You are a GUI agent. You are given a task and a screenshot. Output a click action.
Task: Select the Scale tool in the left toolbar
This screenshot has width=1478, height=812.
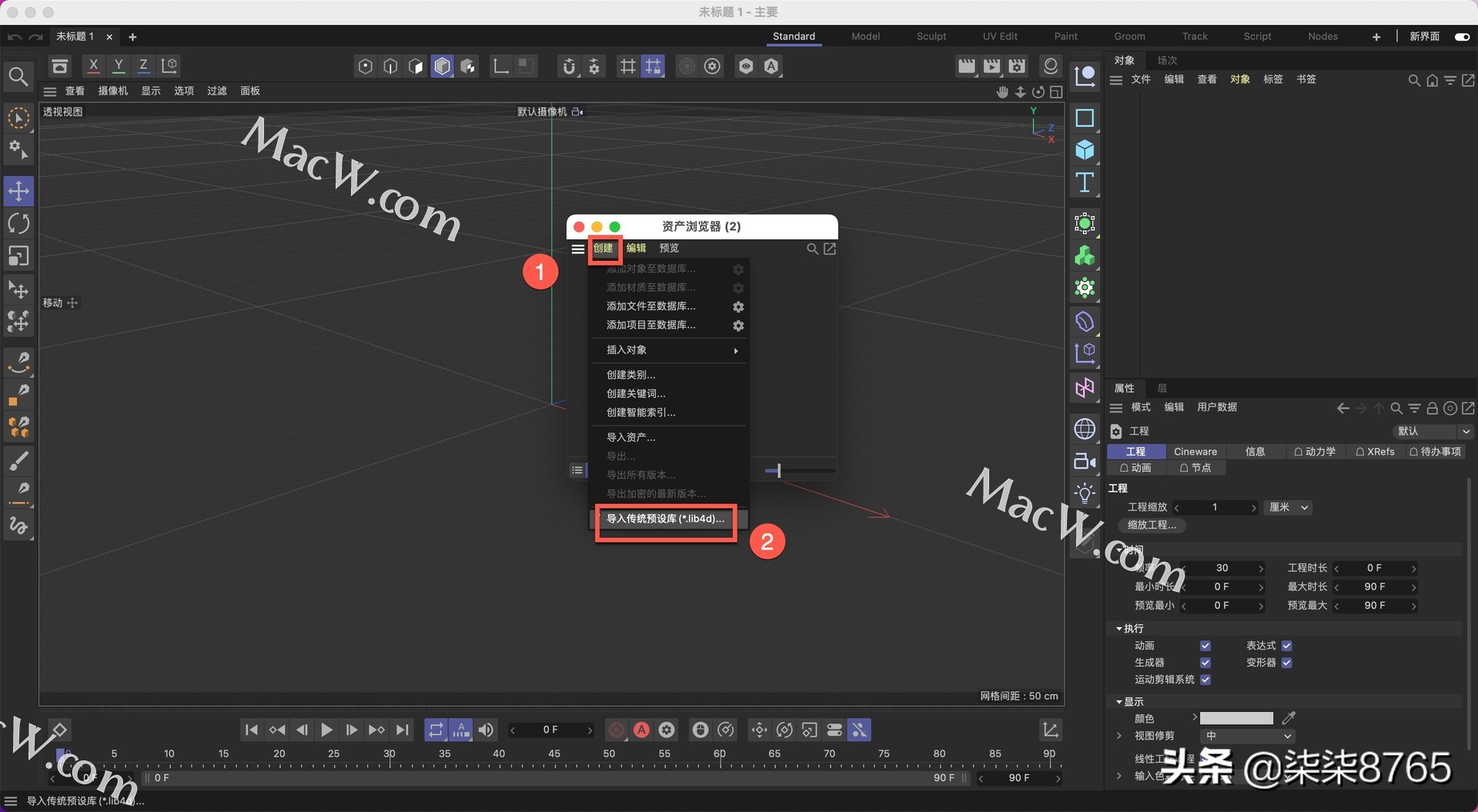pos(18,256)
